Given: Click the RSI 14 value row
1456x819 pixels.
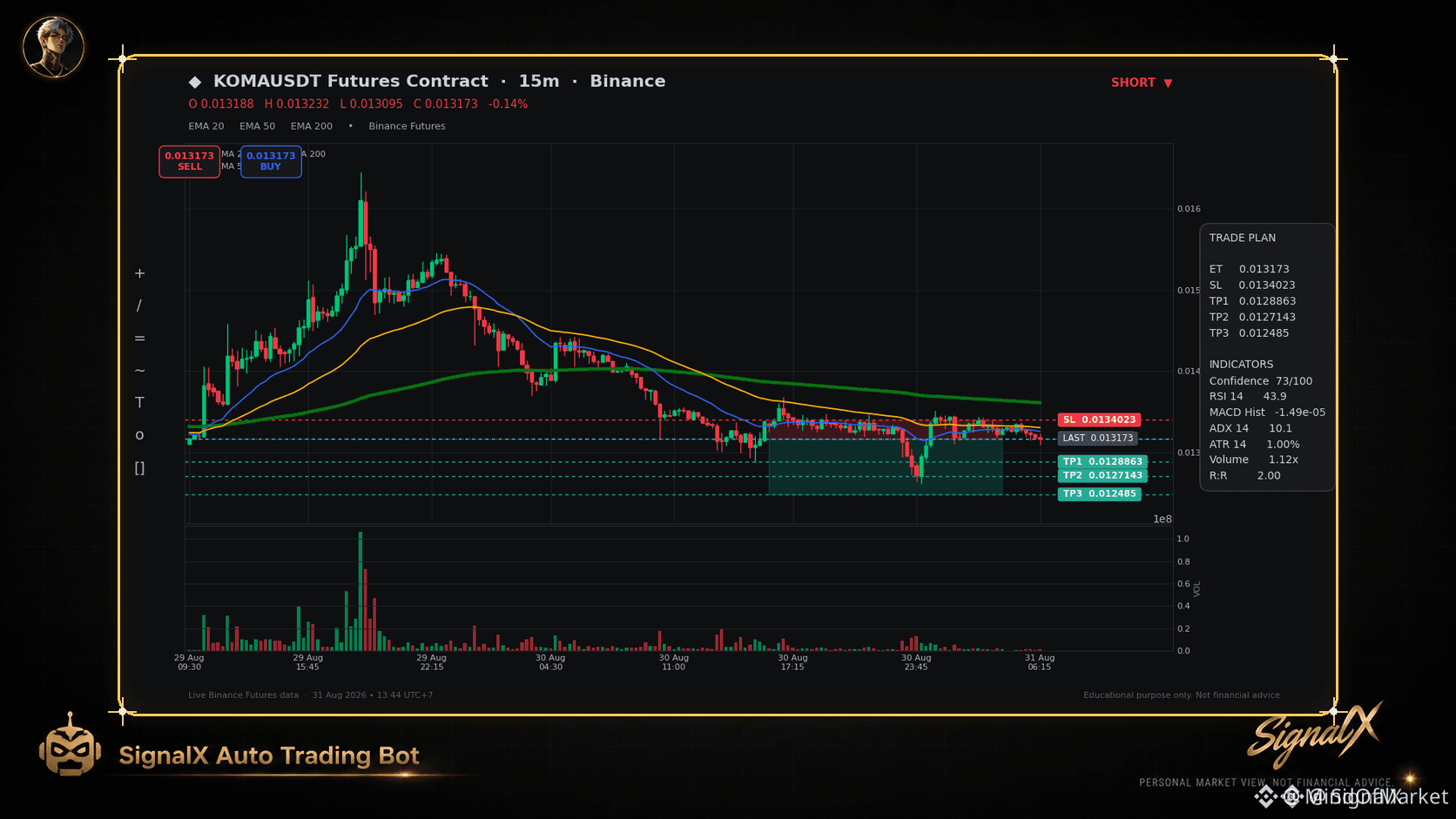Looking at the screenshot, I should pyautogui.click(x=1247, y=396).
